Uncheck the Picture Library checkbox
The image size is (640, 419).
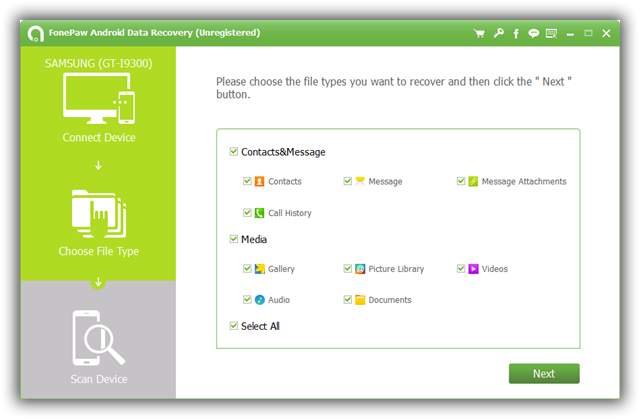tap(347, 269)
